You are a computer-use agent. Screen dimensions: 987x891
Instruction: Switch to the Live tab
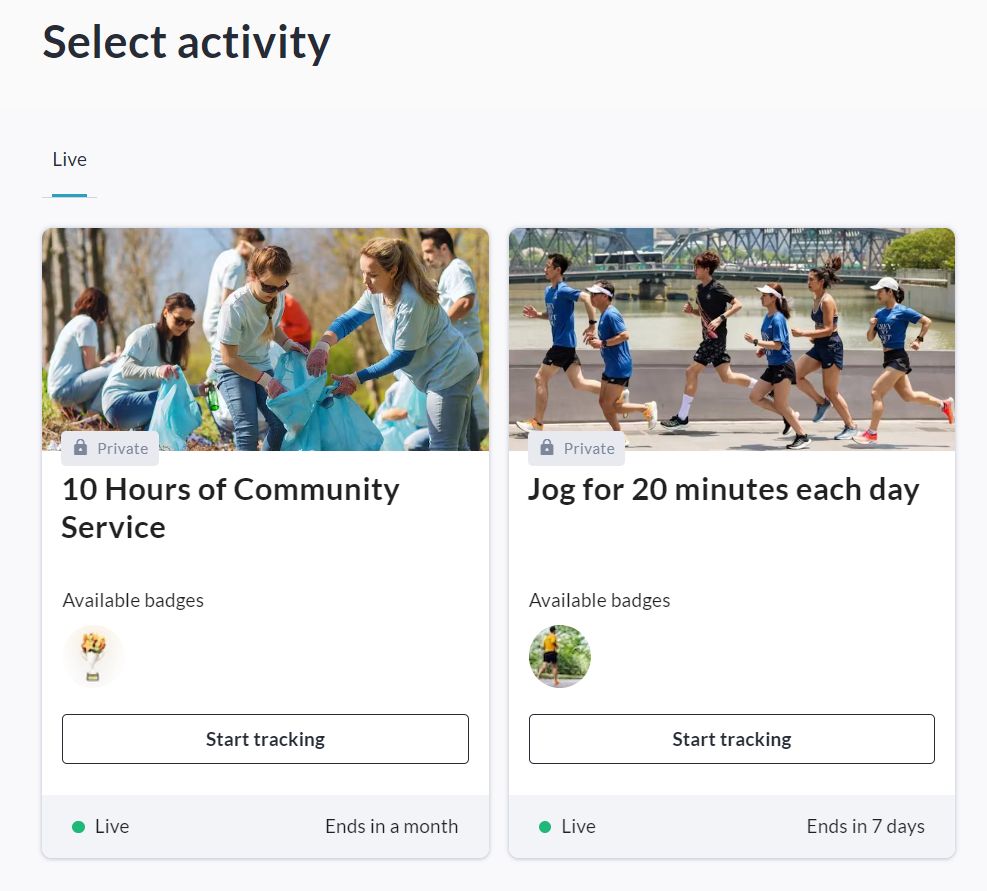69,160
